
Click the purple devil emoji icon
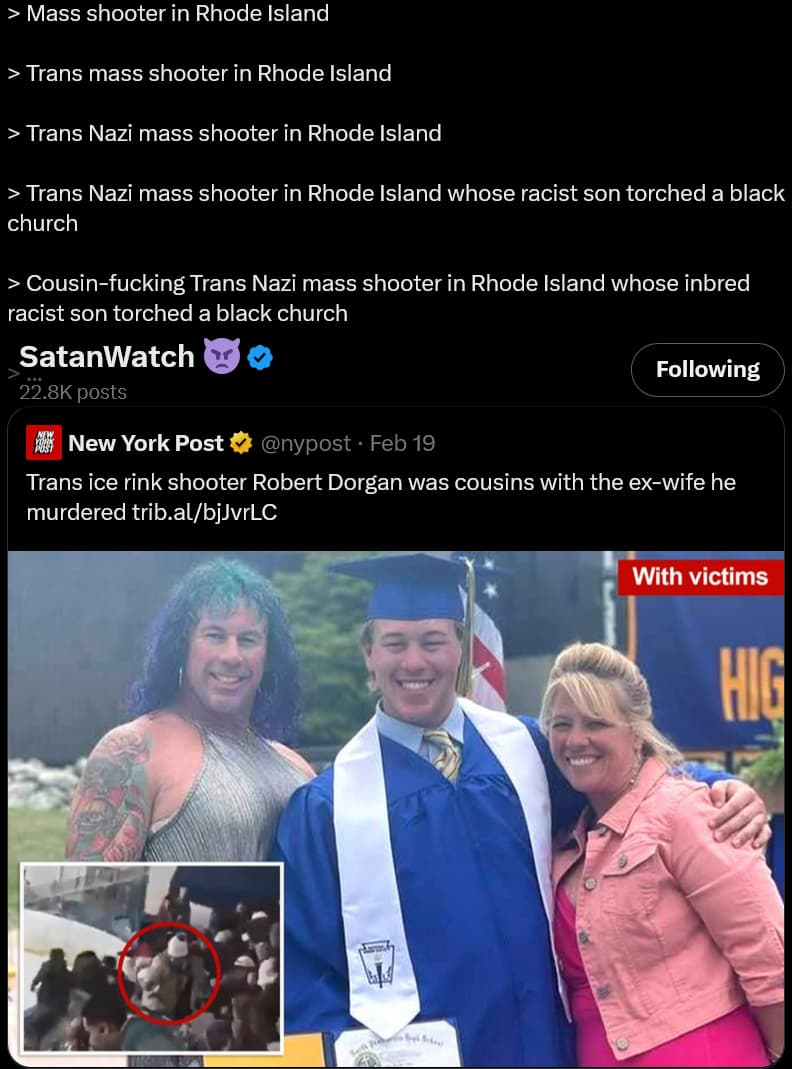pyautogui.click(x=222, y=356)
